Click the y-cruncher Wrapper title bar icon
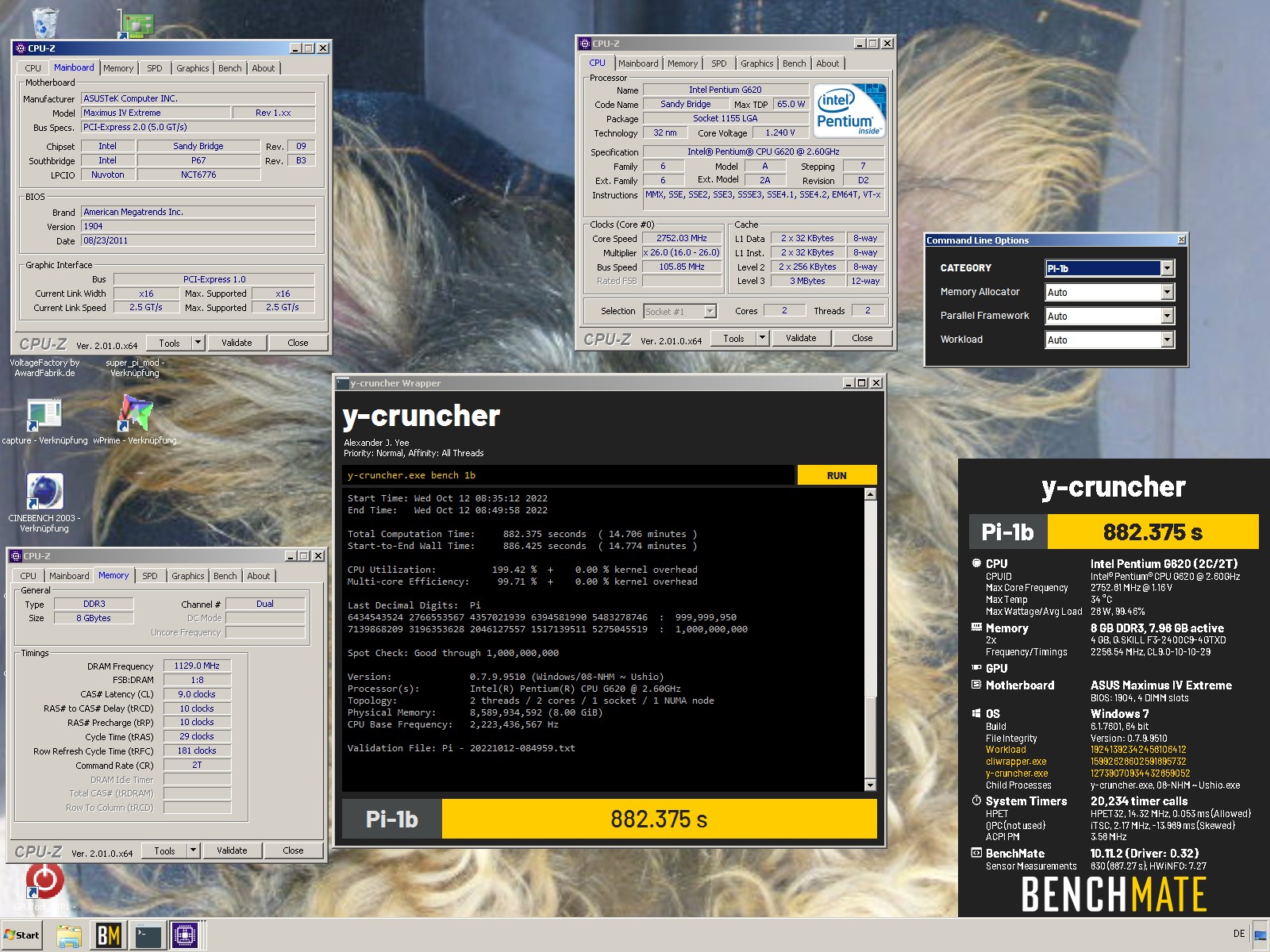1270x952 pixels. click(x=343, y=383)
